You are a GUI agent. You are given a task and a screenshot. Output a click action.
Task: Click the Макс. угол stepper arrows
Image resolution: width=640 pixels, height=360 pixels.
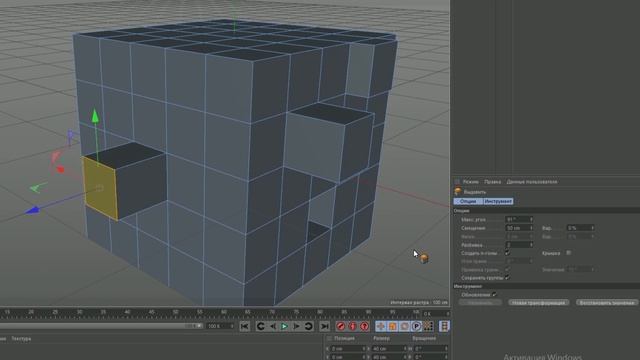531,220
